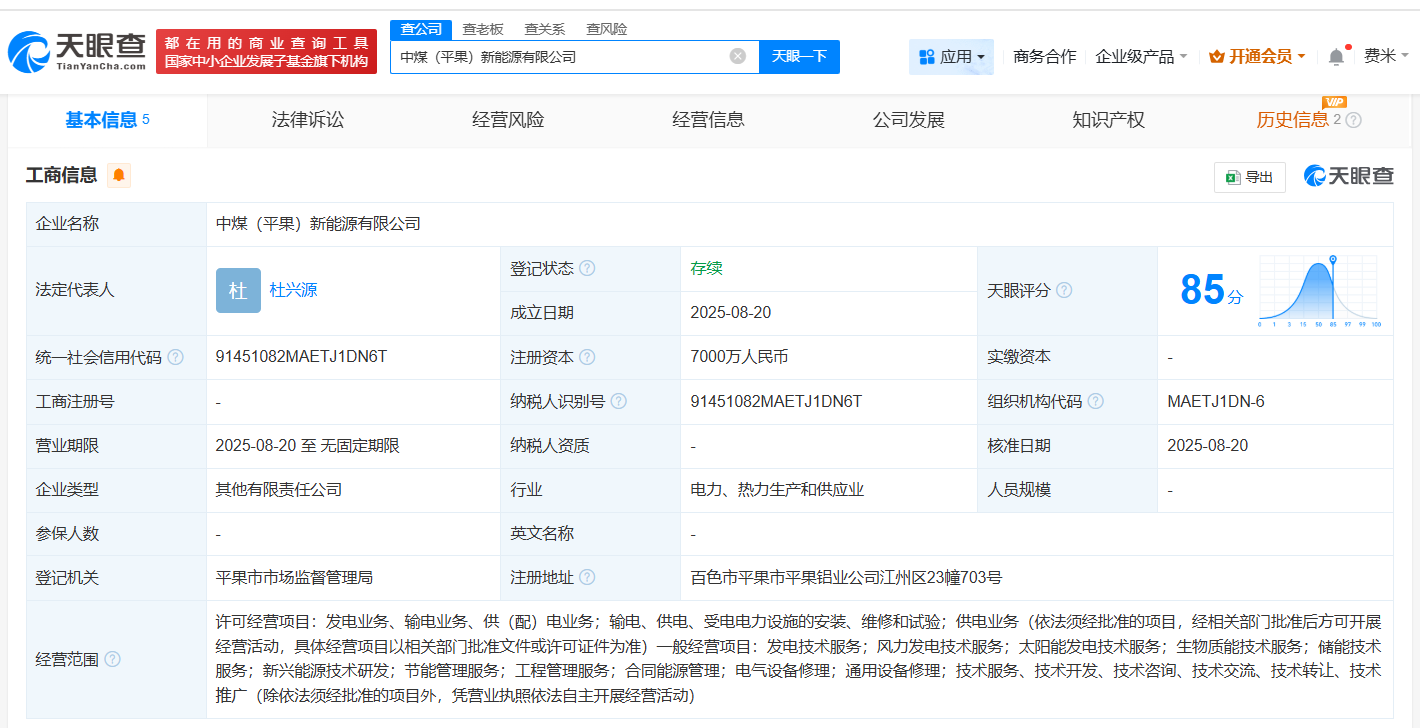Click the 天眼一下 search button
The width and height of the screenshot is (1420, 728).
(799, 57)
